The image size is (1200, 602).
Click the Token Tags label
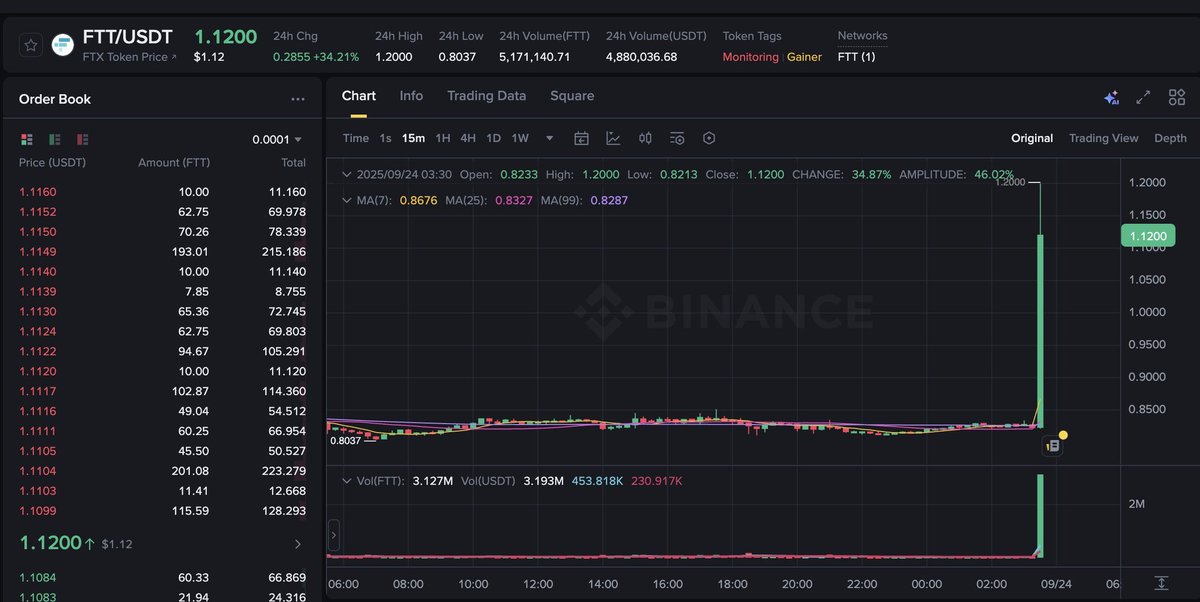752,36
